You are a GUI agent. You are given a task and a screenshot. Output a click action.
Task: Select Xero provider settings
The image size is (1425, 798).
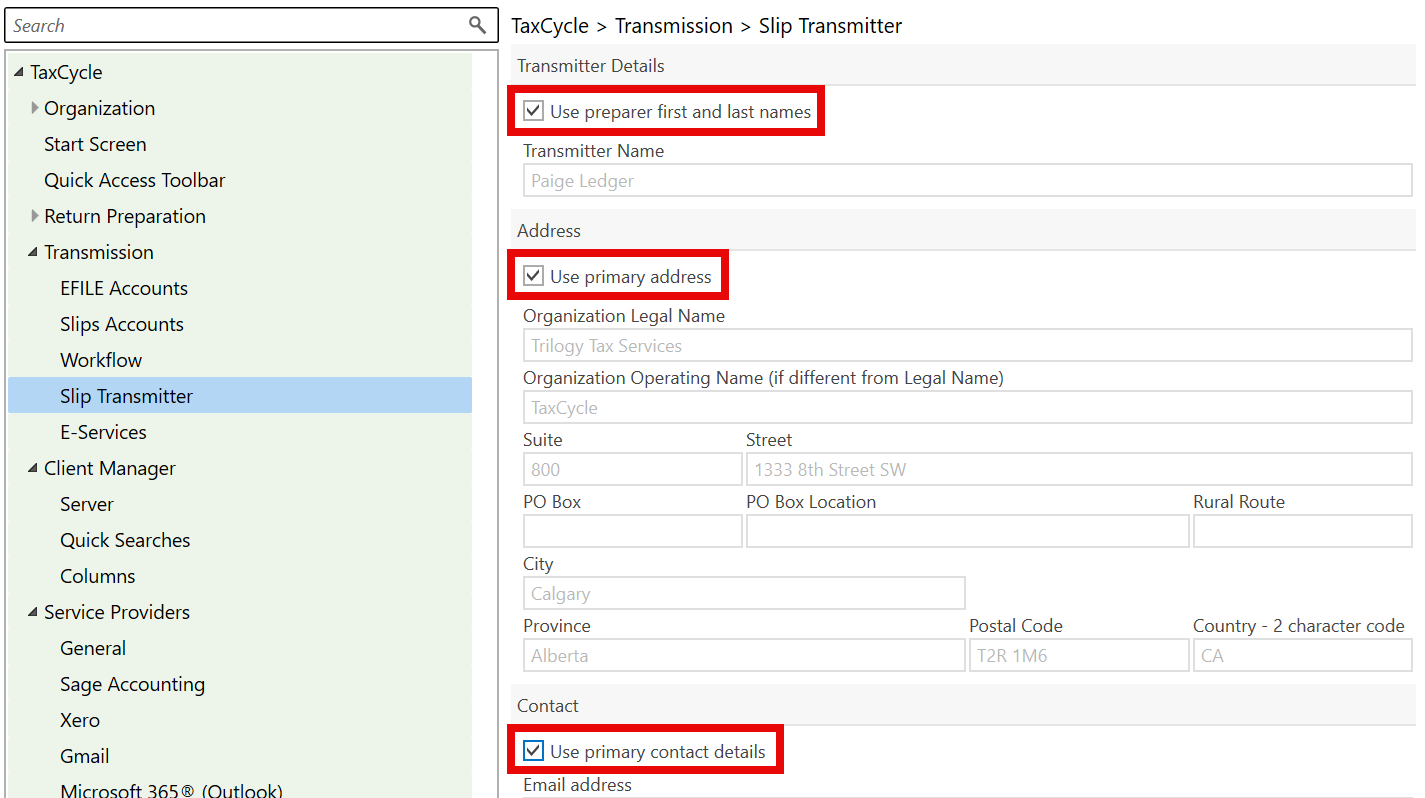click(x=80, y=720)
